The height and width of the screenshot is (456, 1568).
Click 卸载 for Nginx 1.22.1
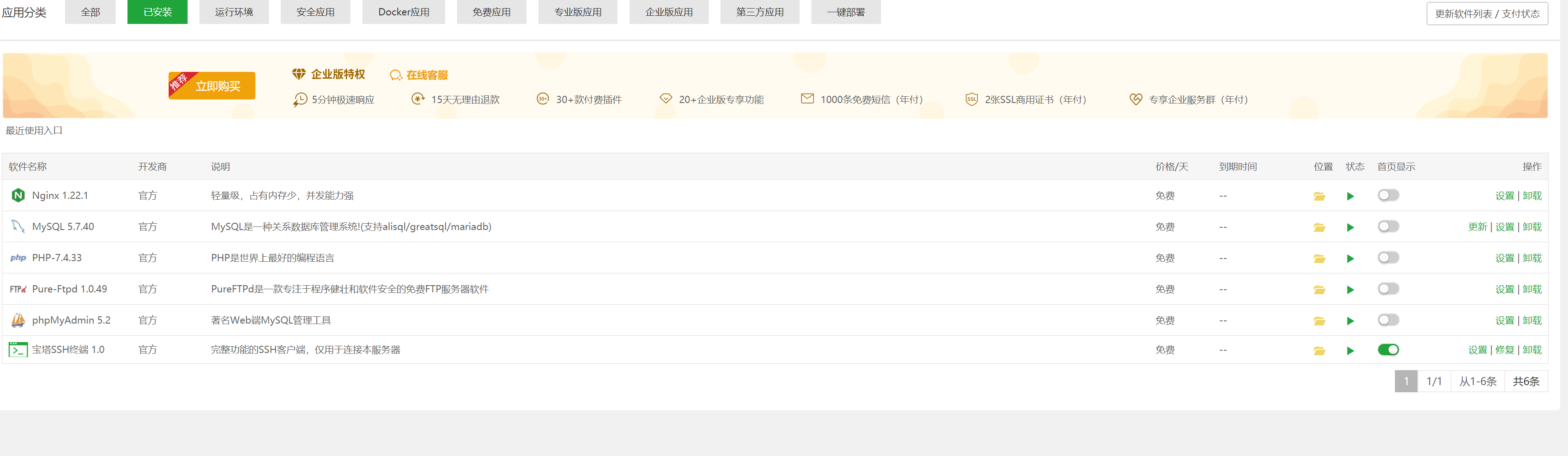coord(1532,196)
